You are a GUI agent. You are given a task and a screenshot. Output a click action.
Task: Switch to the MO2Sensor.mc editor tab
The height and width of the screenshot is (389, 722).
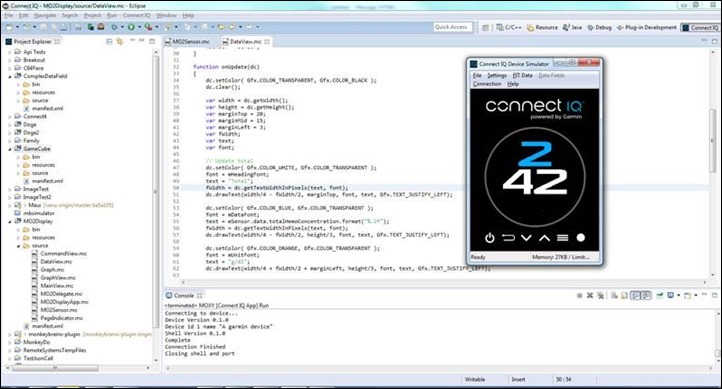187,41
